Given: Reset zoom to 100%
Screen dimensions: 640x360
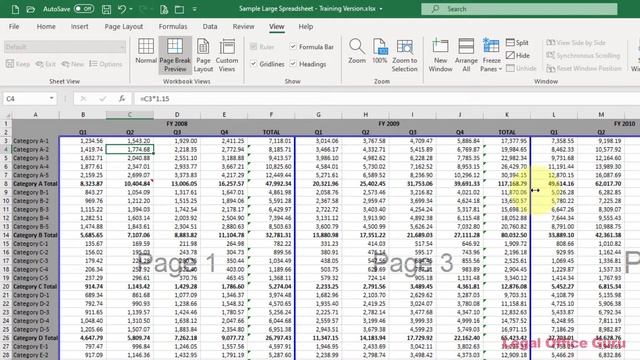Looking at the screenshot, I should coord(380,51).
